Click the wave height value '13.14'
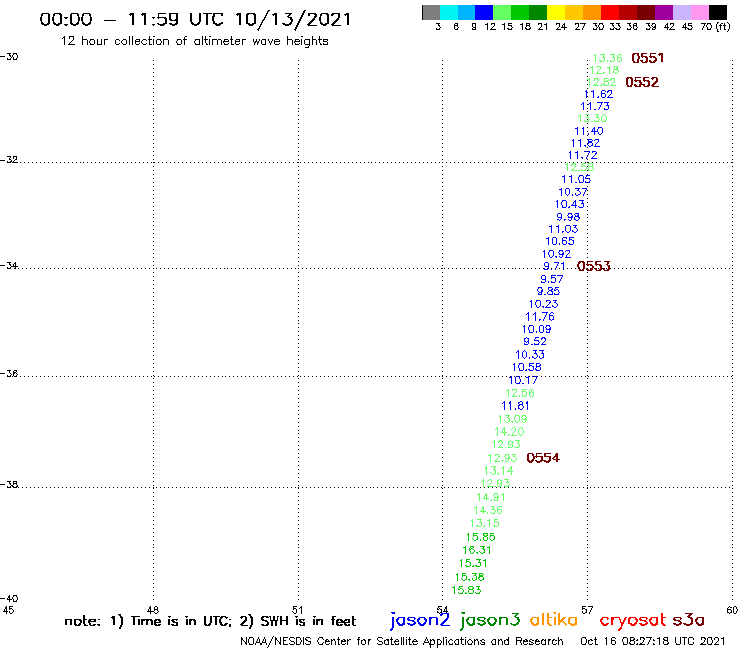This screenshot has width=740, height=650. (x=498, y=471)
